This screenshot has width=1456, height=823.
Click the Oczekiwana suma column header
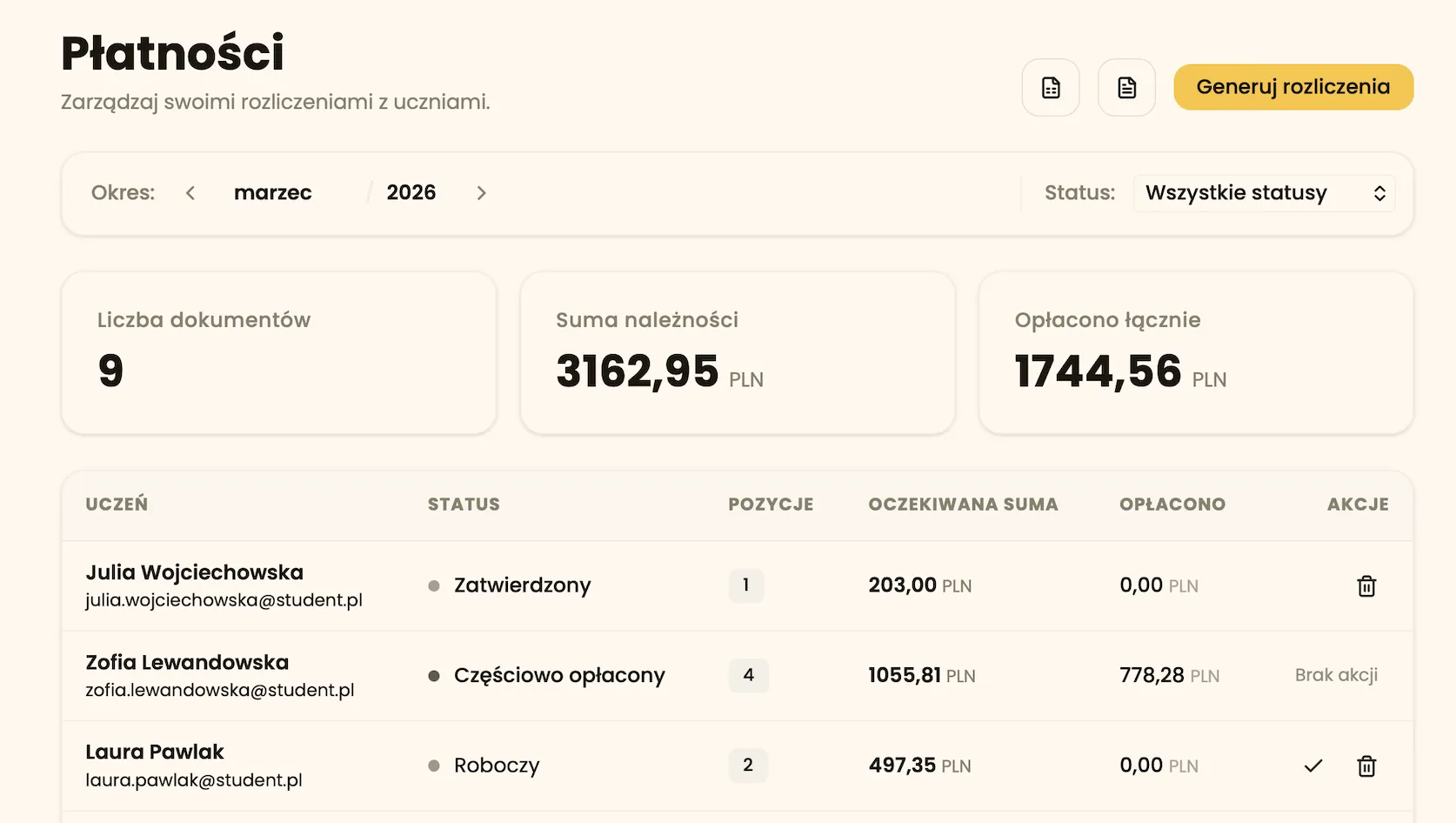pos(963,505)
